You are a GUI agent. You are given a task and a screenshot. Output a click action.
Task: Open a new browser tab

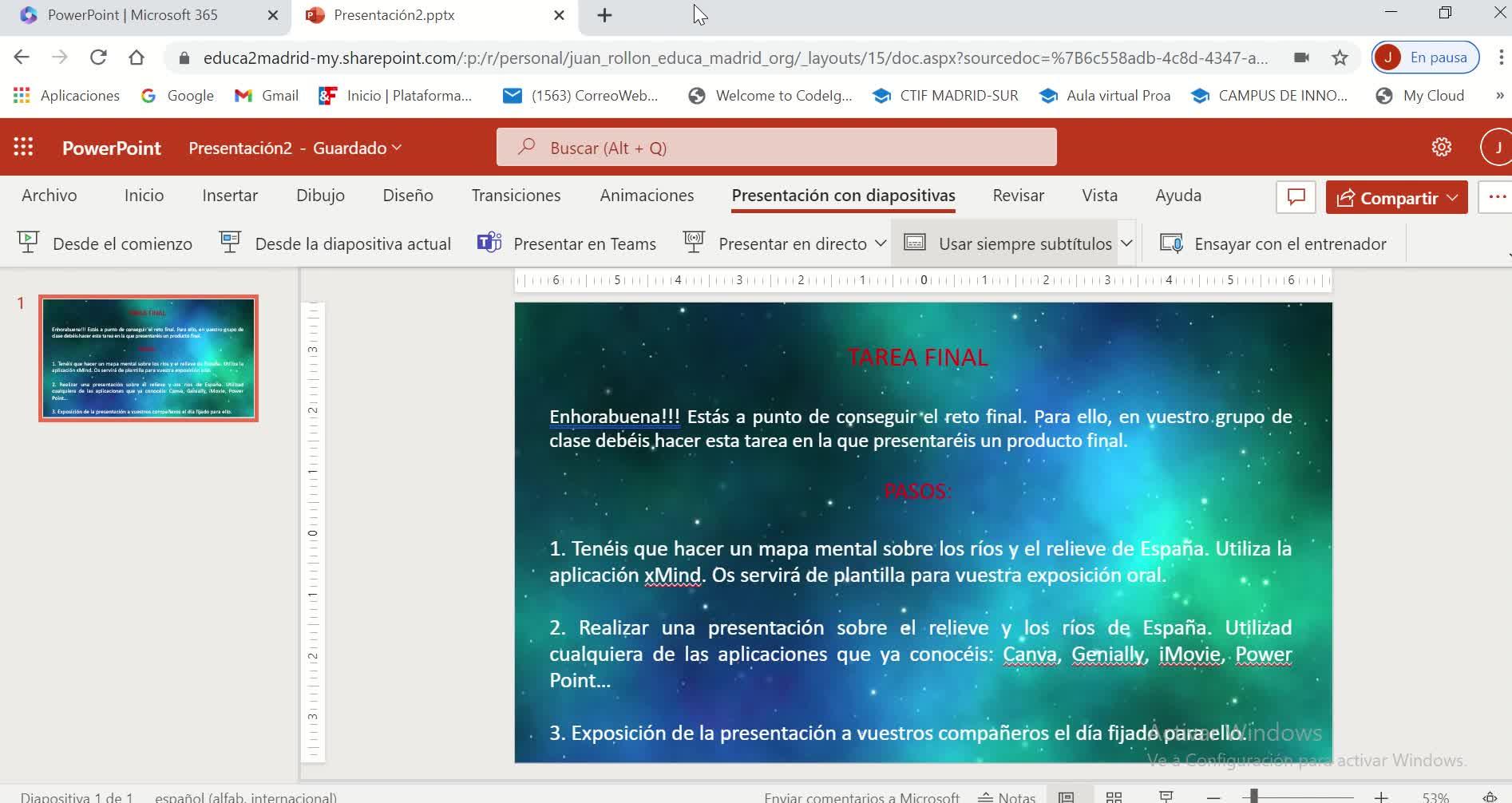(604, 15)
